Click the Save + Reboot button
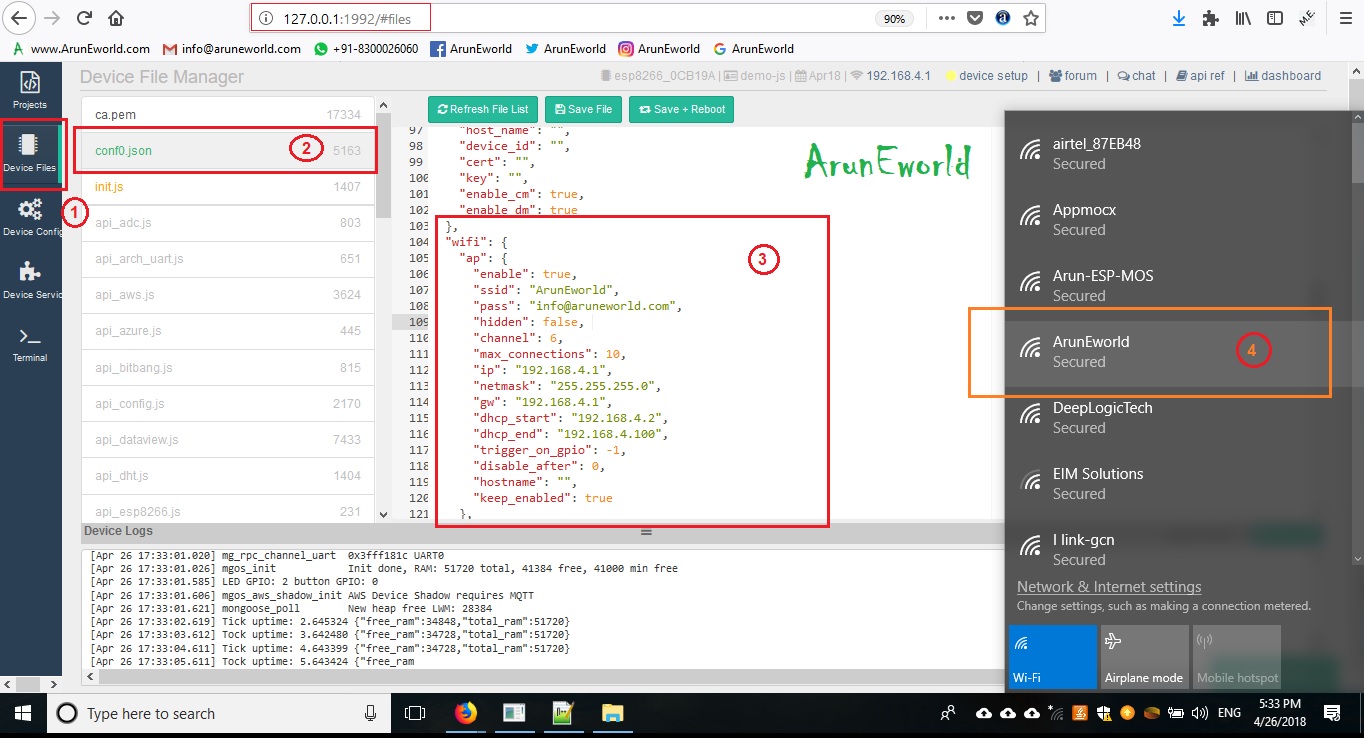1364x738 pixels. click(681, 109)
